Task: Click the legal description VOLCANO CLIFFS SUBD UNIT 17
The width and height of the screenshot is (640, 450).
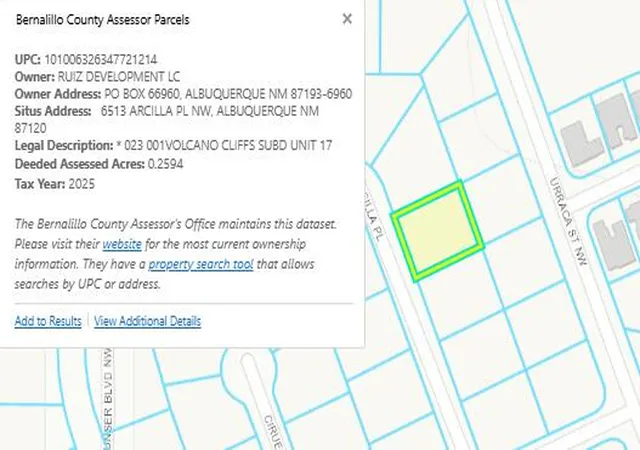Action: tap(249, 145)
